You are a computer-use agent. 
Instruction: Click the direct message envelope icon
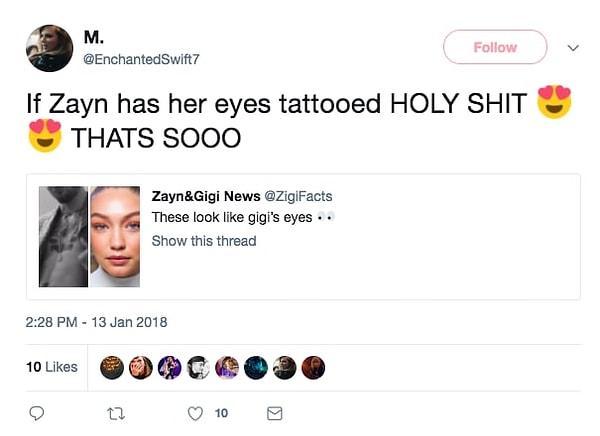[x=275, y=413]
